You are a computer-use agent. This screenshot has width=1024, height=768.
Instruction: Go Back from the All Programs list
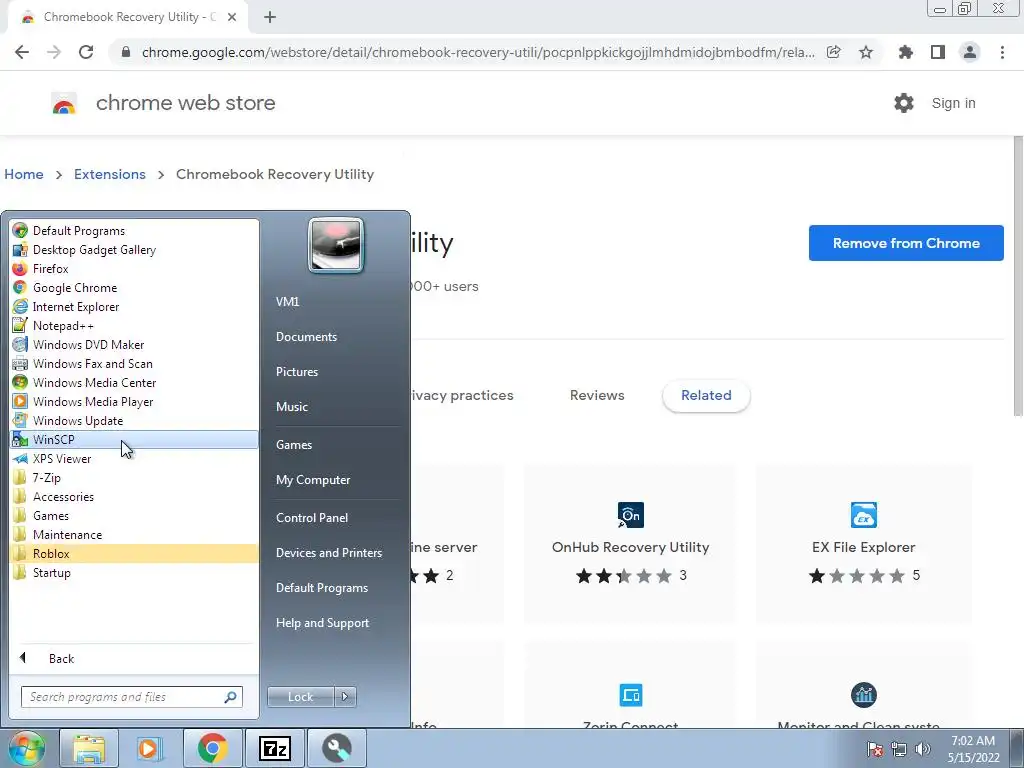(134, 658)
